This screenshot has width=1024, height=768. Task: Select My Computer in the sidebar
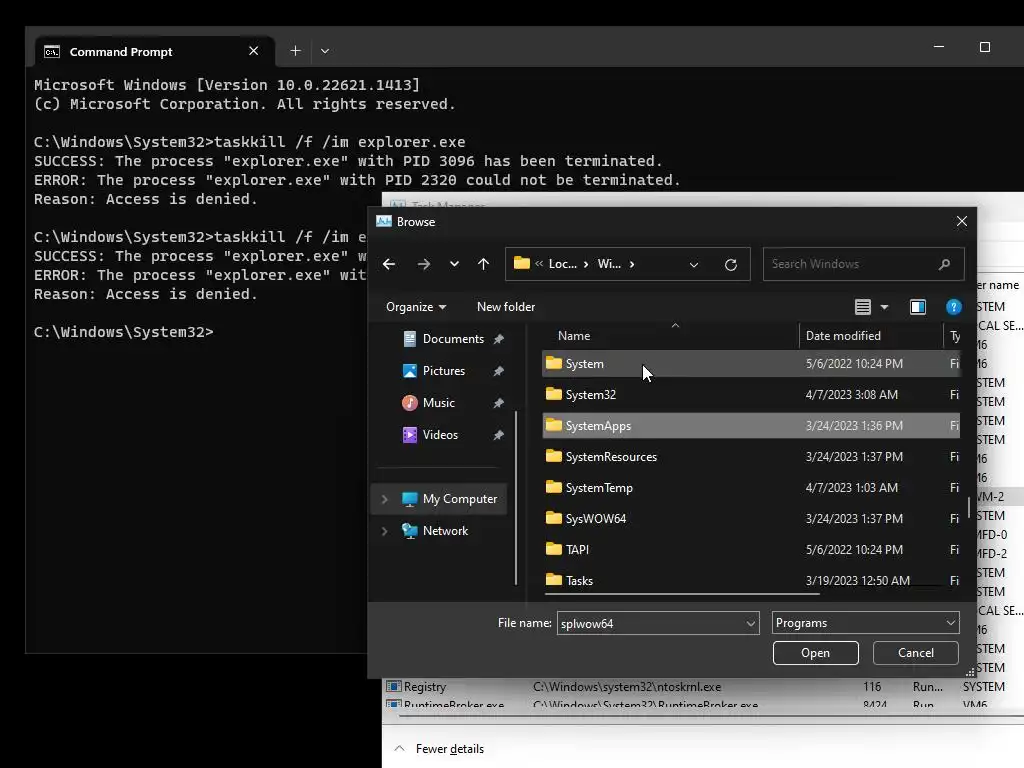(460, 498)
